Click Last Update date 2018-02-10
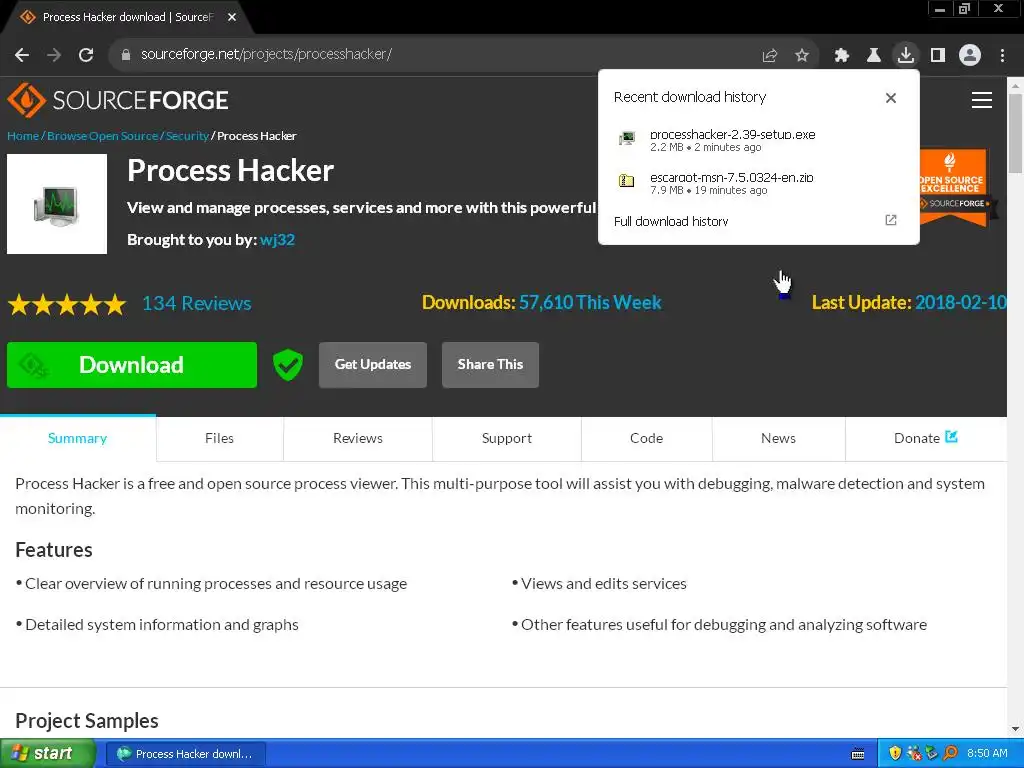Image resolution: width=1024 pixels, height=768 pixels. 961,302
